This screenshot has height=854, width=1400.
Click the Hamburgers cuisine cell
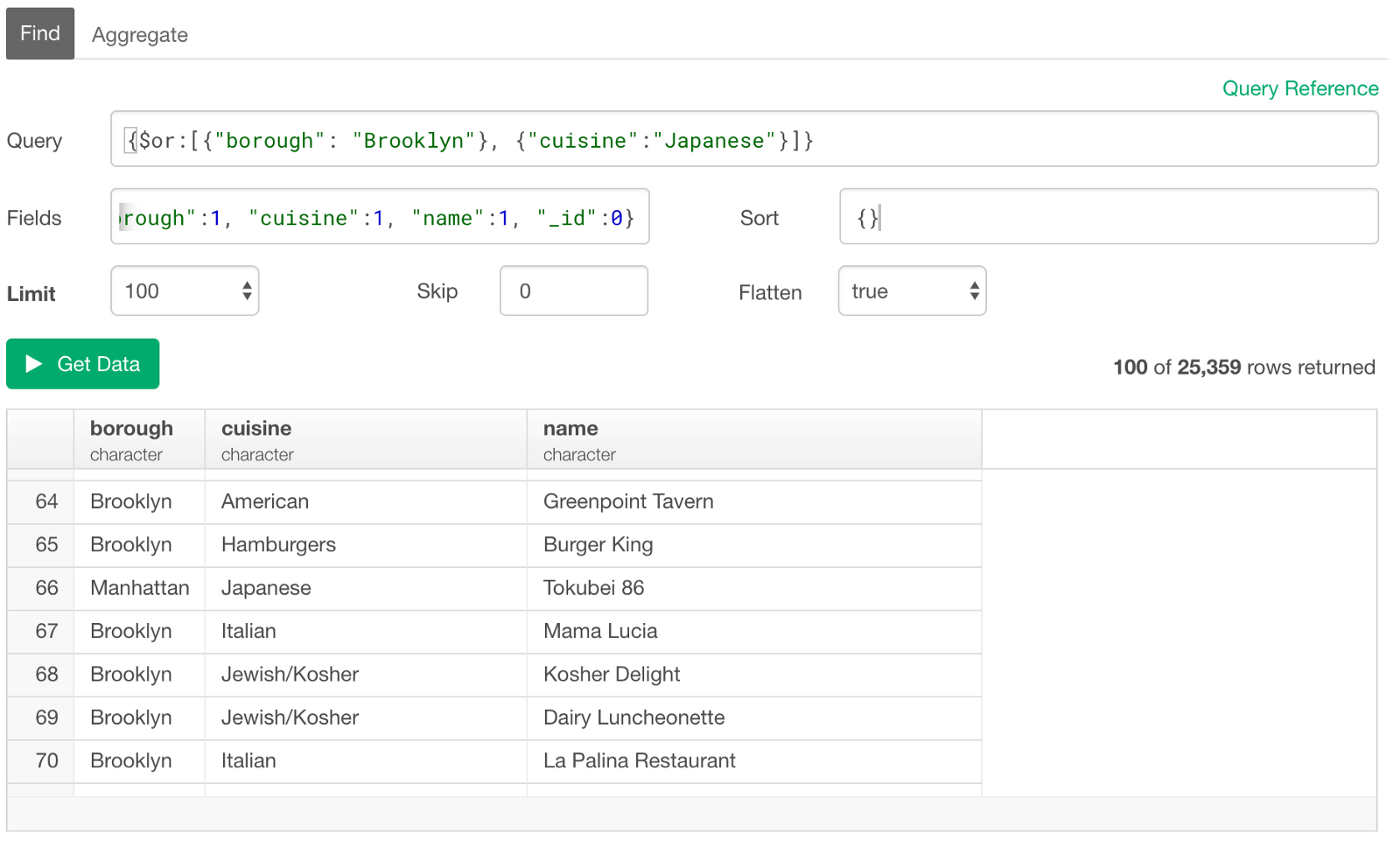(366, 544)
